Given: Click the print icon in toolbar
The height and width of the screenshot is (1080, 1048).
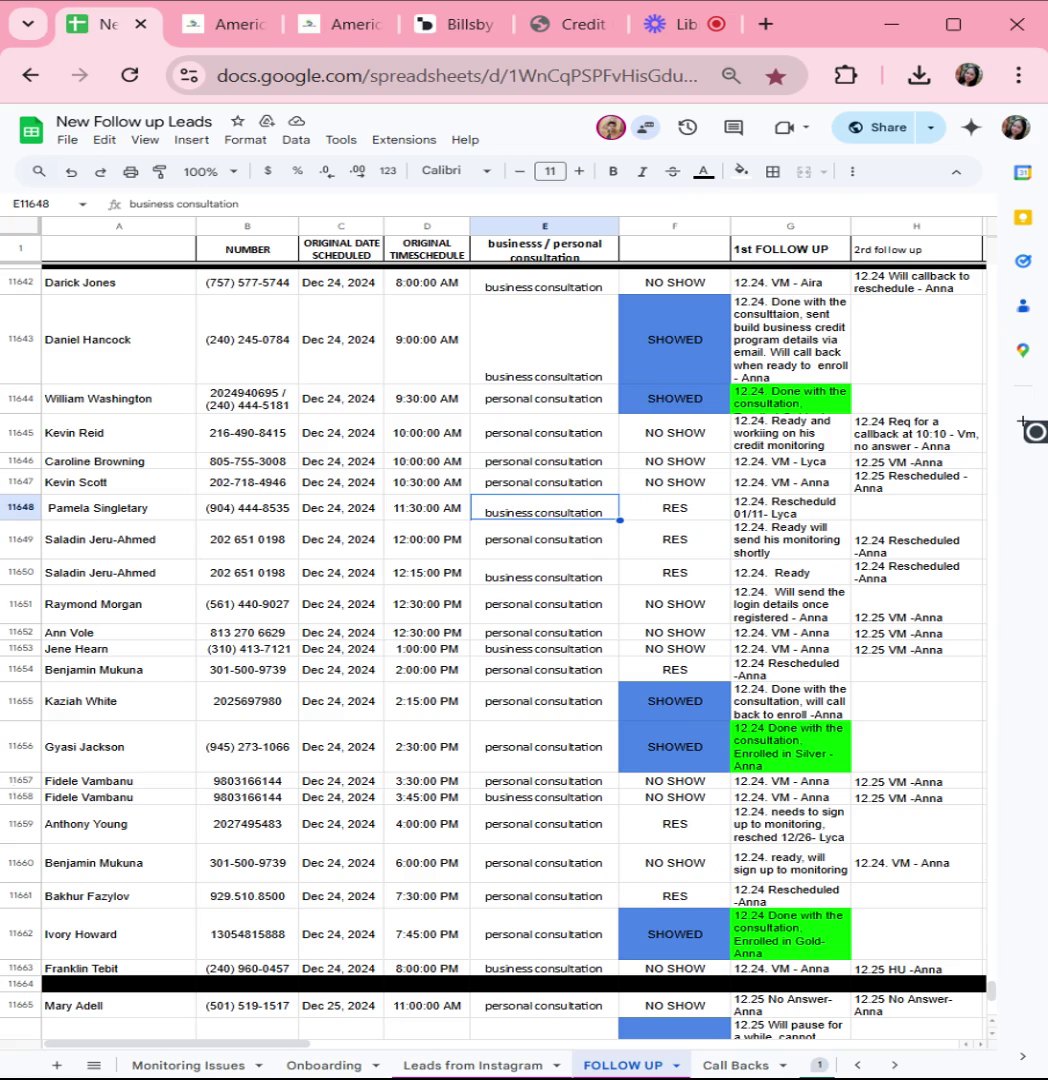Looking at the screenshot, I should pos(130,172).
